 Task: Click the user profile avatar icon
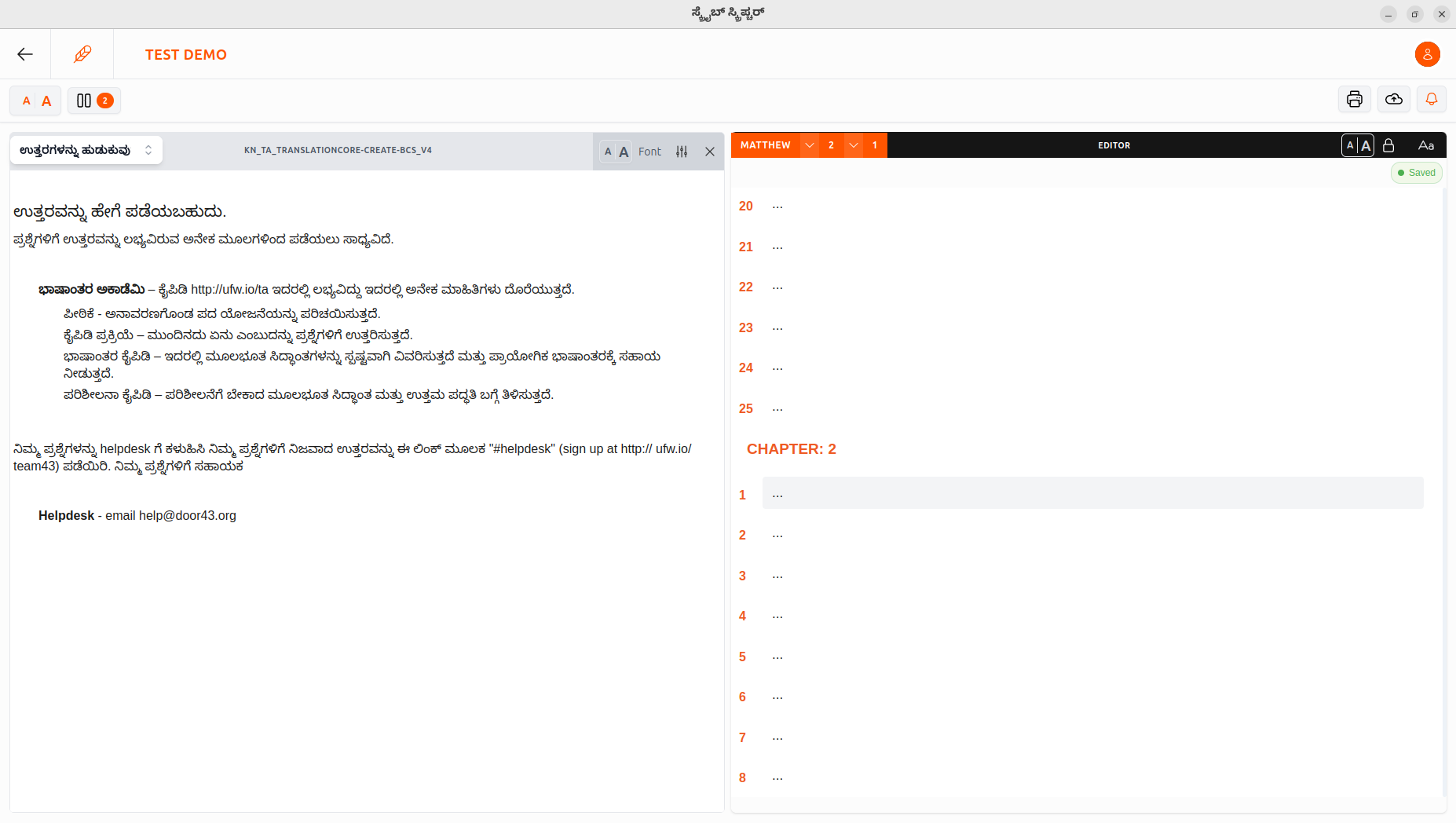(1427, 54)
